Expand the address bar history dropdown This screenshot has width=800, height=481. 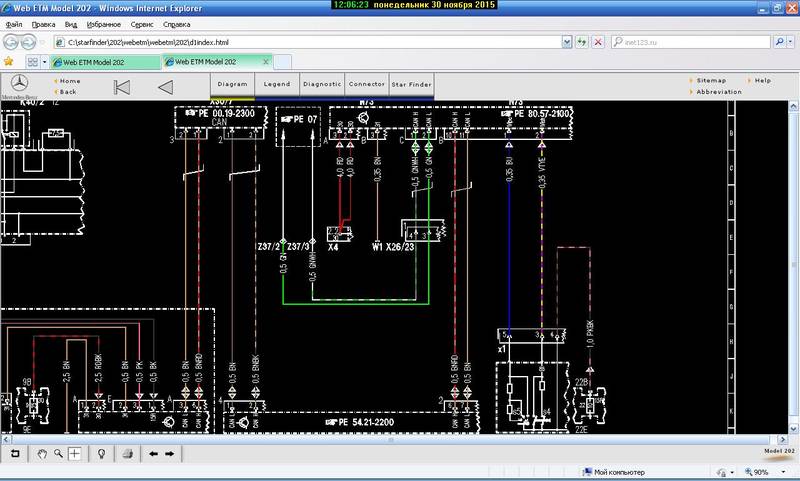(568, 43)
